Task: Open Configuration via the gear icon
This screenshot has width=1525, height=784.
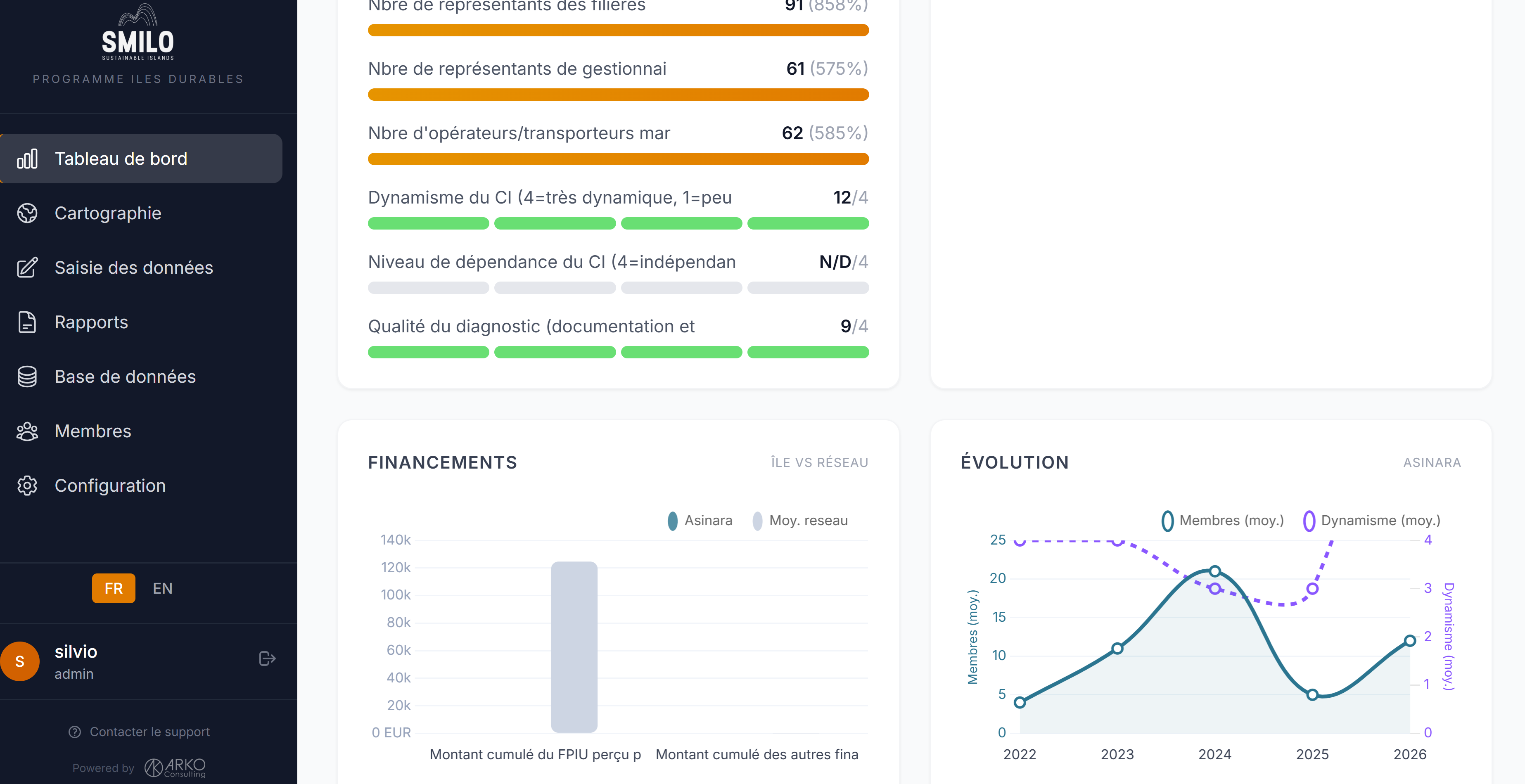Action: 28,485
